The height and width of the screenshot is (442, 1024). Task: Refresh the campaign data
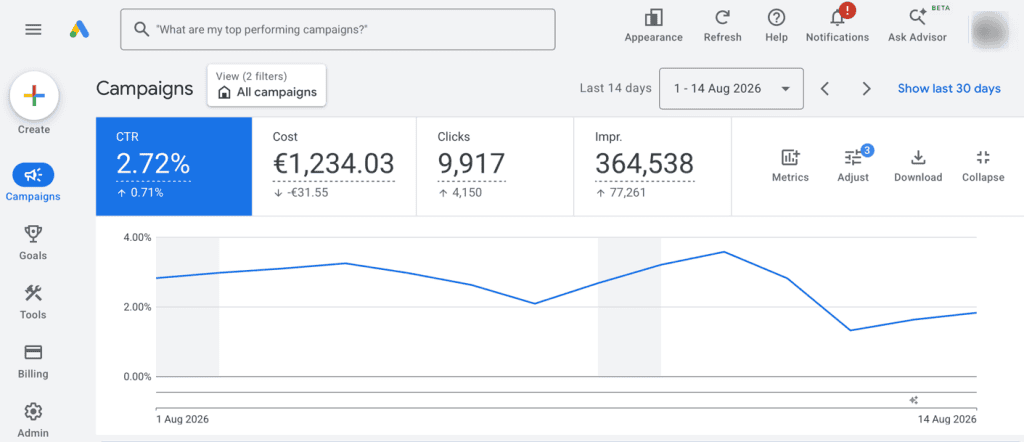(722, 26)
